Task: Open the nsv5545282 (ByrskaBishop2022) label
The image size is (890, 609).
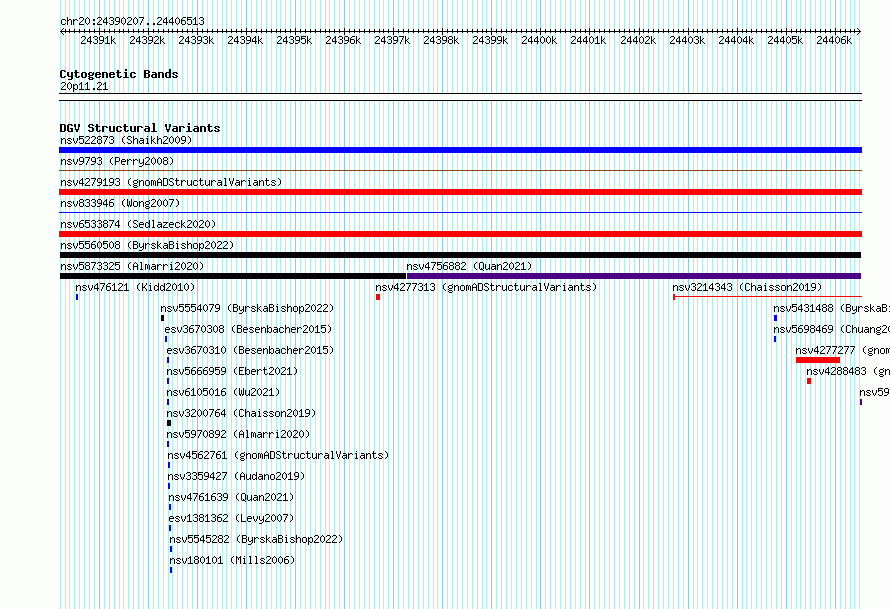Action: [x=256, y=539]
